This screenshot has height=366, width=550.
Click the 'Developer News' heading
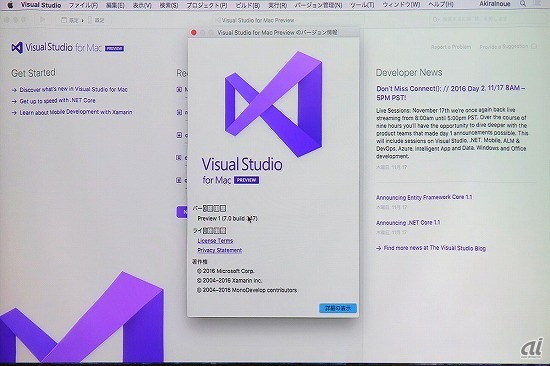point(409,73)
